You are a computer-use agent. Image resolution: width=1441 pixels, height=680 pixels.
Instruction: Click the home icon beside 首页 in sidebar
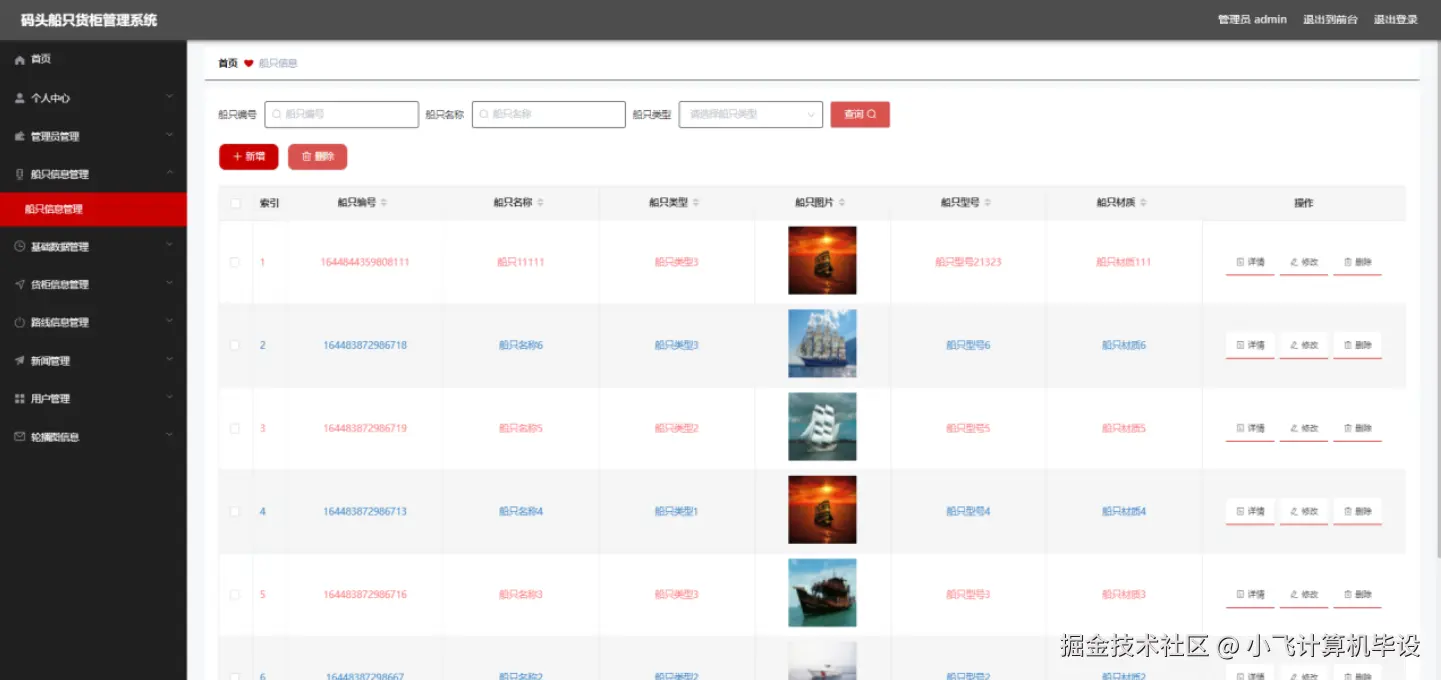coord(20,60)
